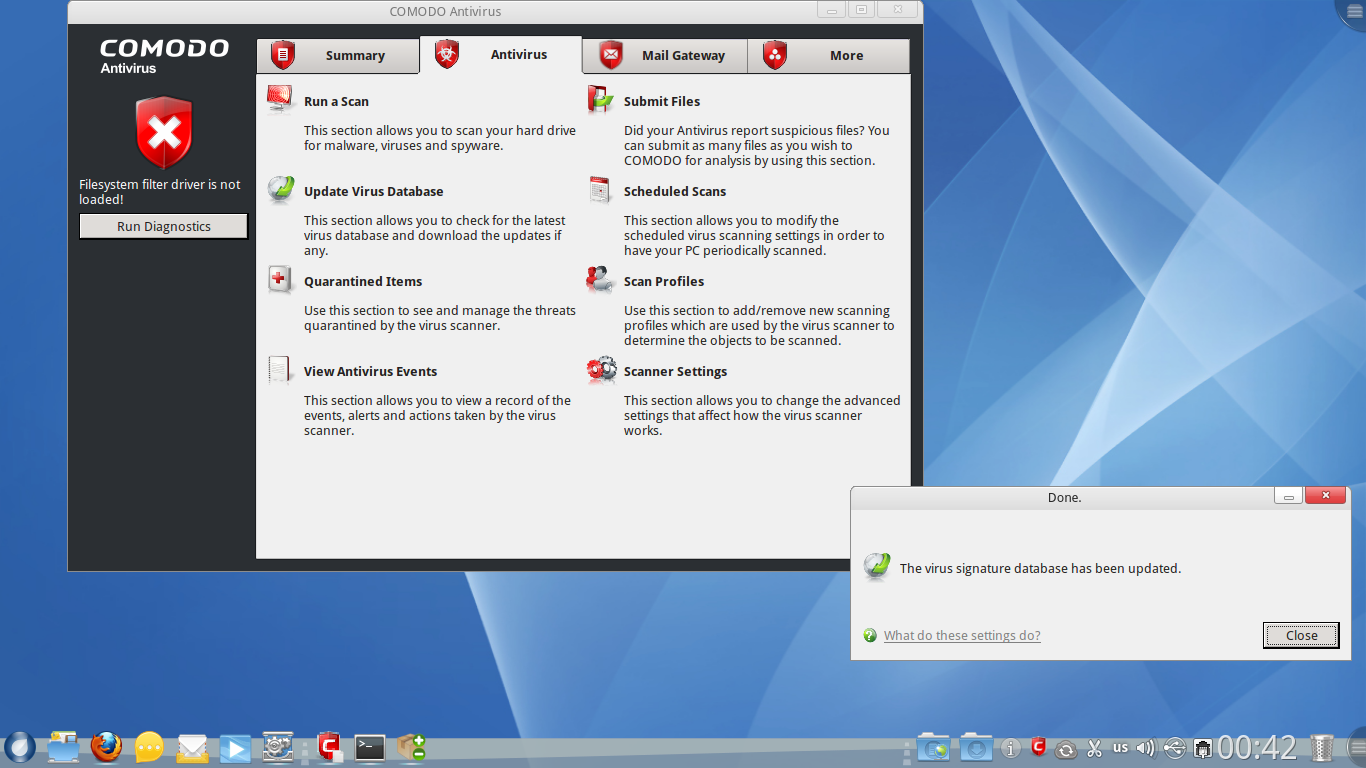Screen dimensions: 1366x768
Task: Go to the More tab
Action: pyautogui.click(x=829, y=56)
